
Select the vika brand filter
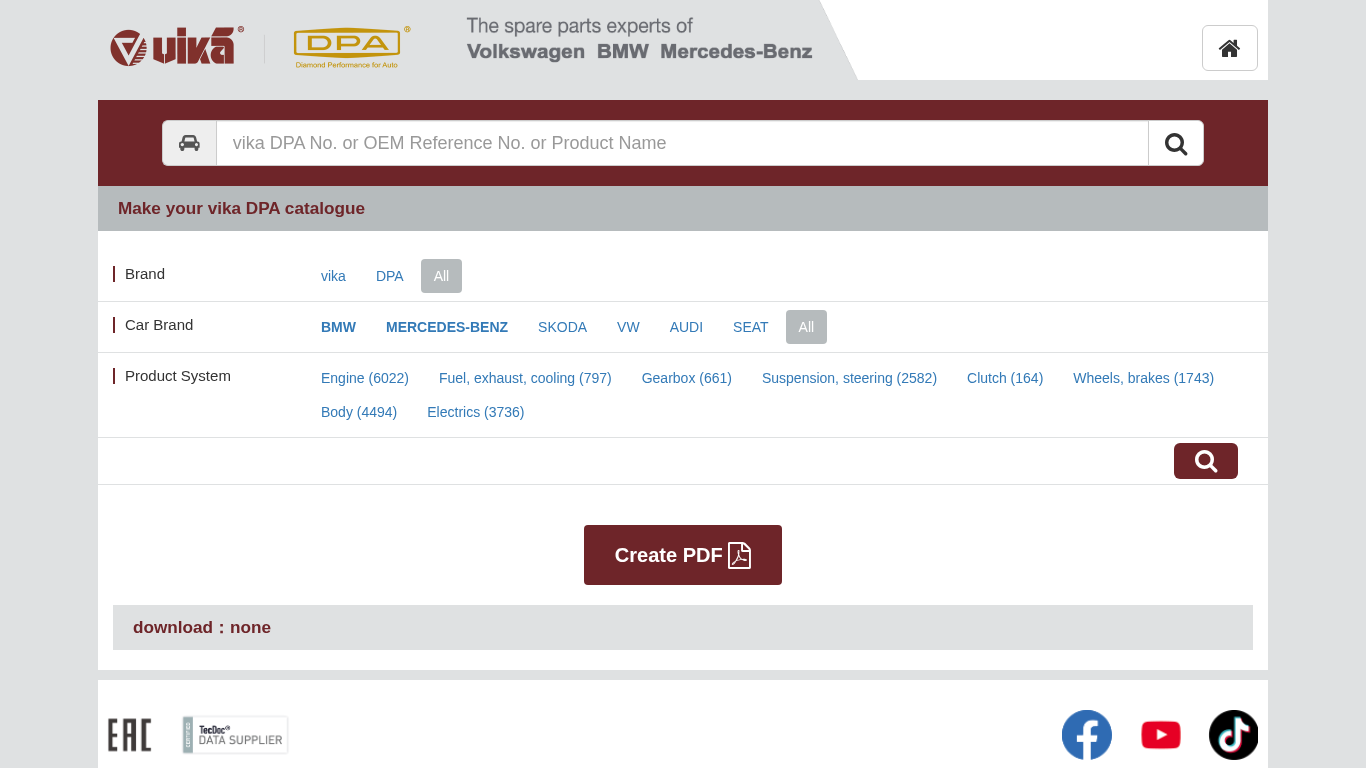(333, 276)
